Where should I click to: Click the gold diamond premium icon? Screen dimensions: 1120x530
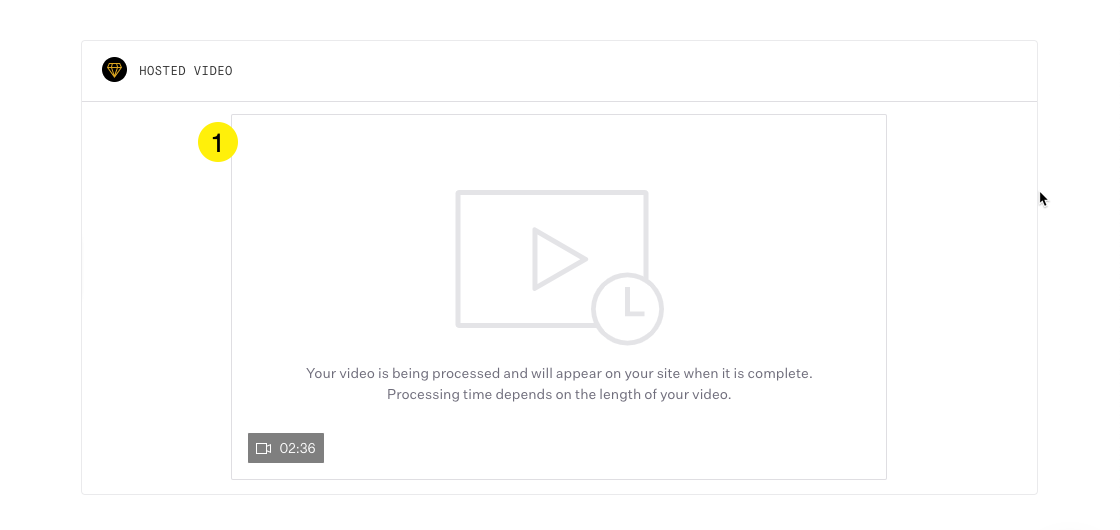tap(114, 70)
